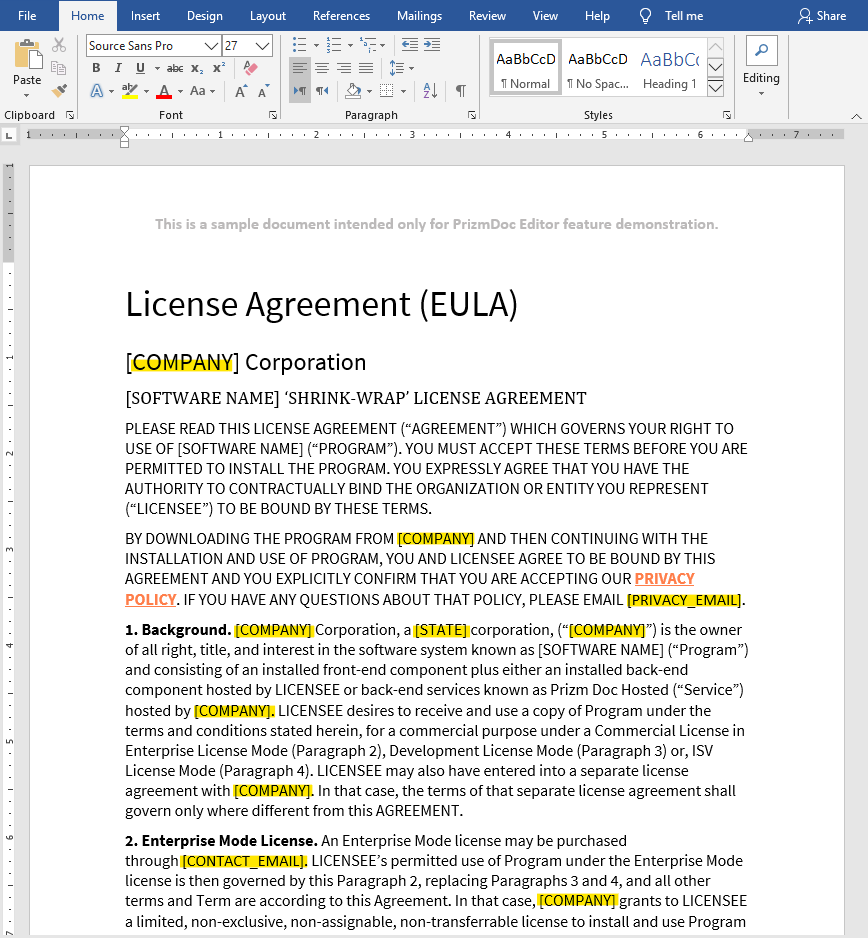
Task: Click the Cut scissors icon
Action: click(59, 45)
